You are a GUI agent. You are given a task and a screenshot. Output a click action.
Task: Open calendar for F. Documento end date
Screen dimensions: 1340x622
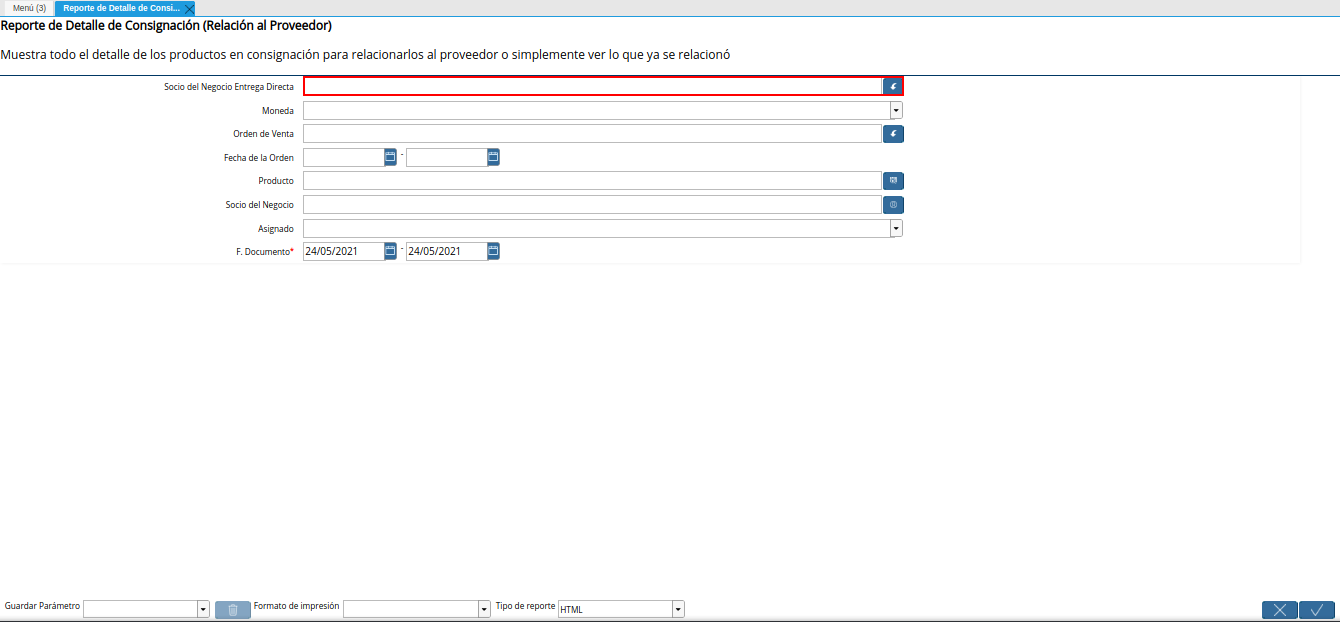click(x=493, y=251)
